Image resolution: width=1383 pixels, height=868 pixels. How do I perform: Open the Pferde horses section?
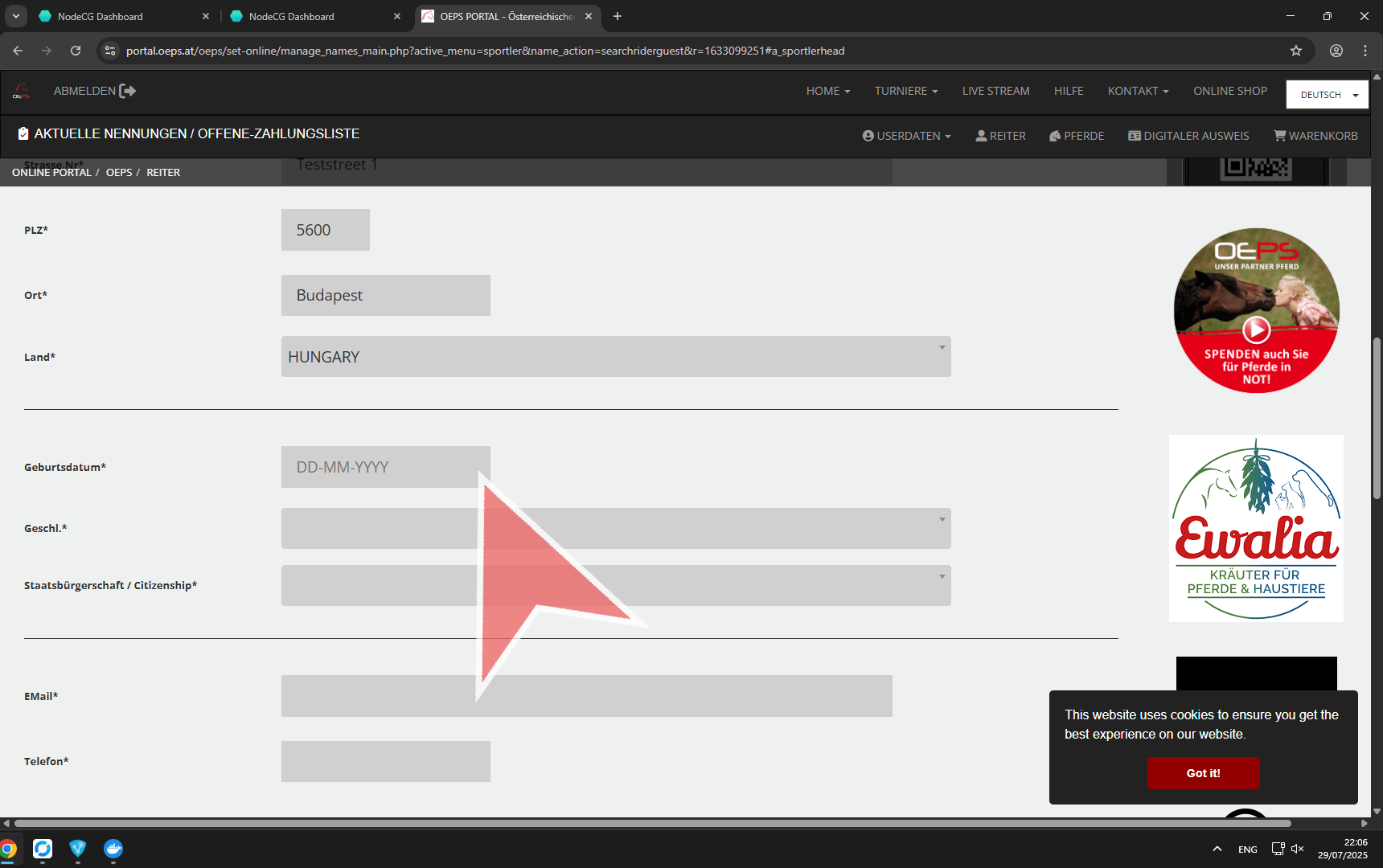tap(1077, 136)
